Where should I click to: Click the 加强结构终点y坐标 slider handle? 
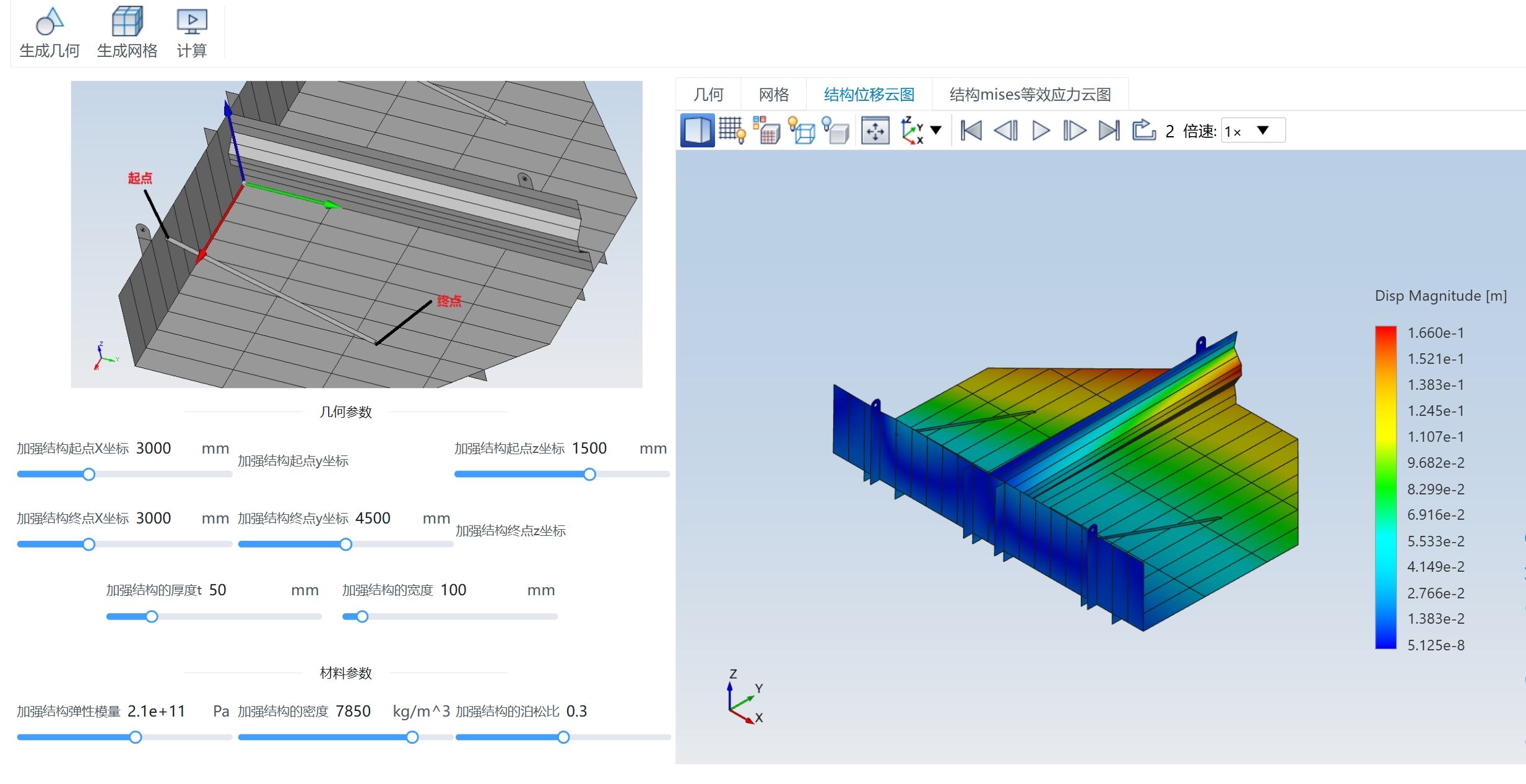pyautogui.click(x=346, y=545)
